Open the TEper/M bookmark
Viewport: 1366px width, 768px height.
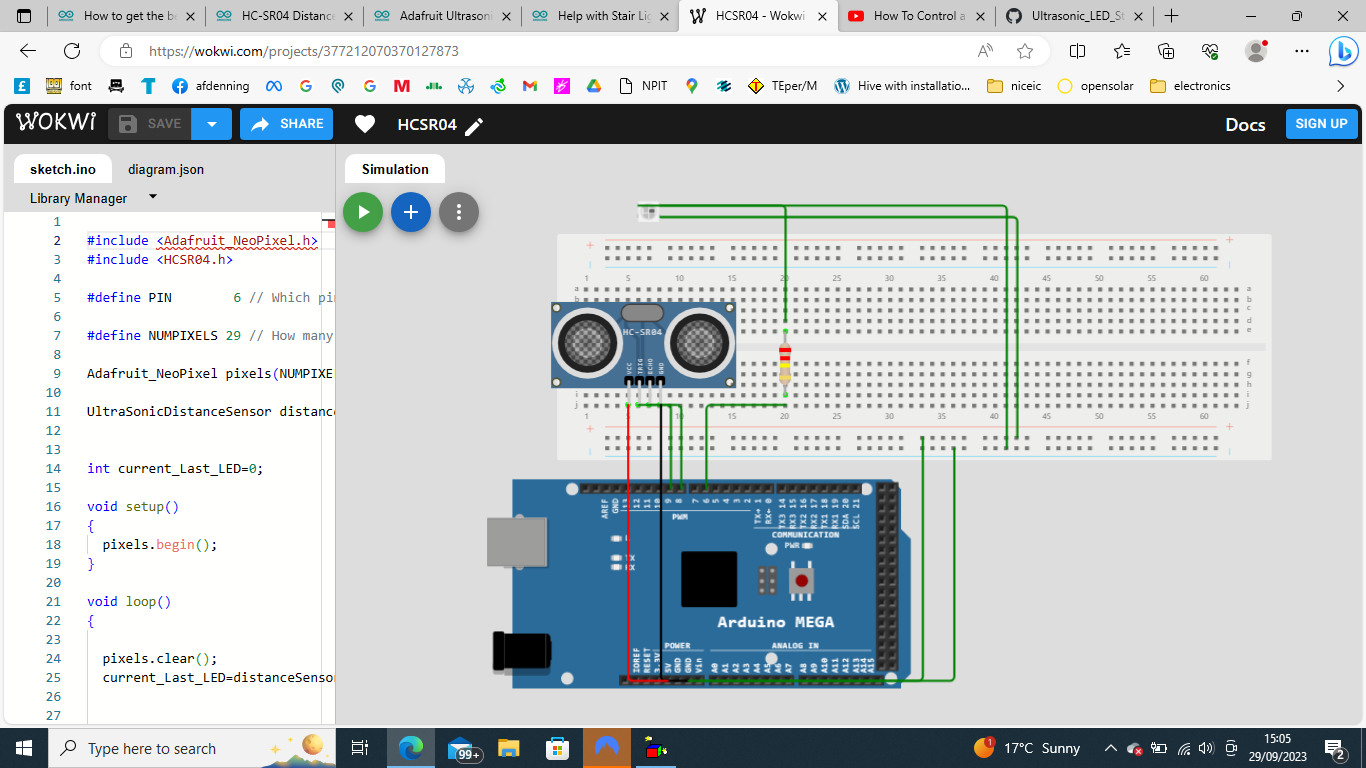[781, 86]
